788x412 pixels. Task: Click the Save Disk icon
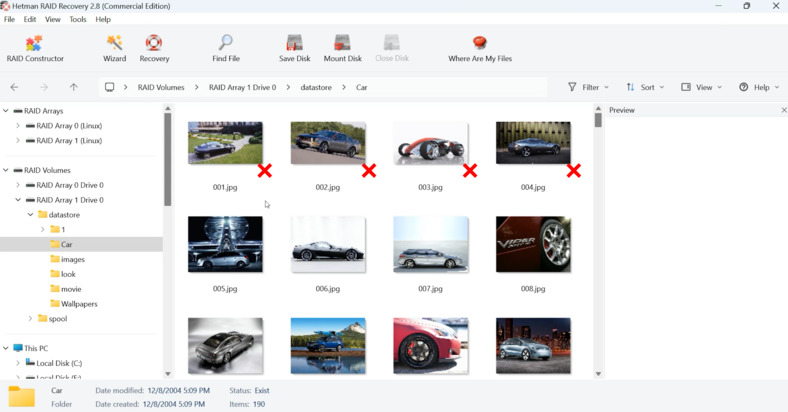pos(294,43)
